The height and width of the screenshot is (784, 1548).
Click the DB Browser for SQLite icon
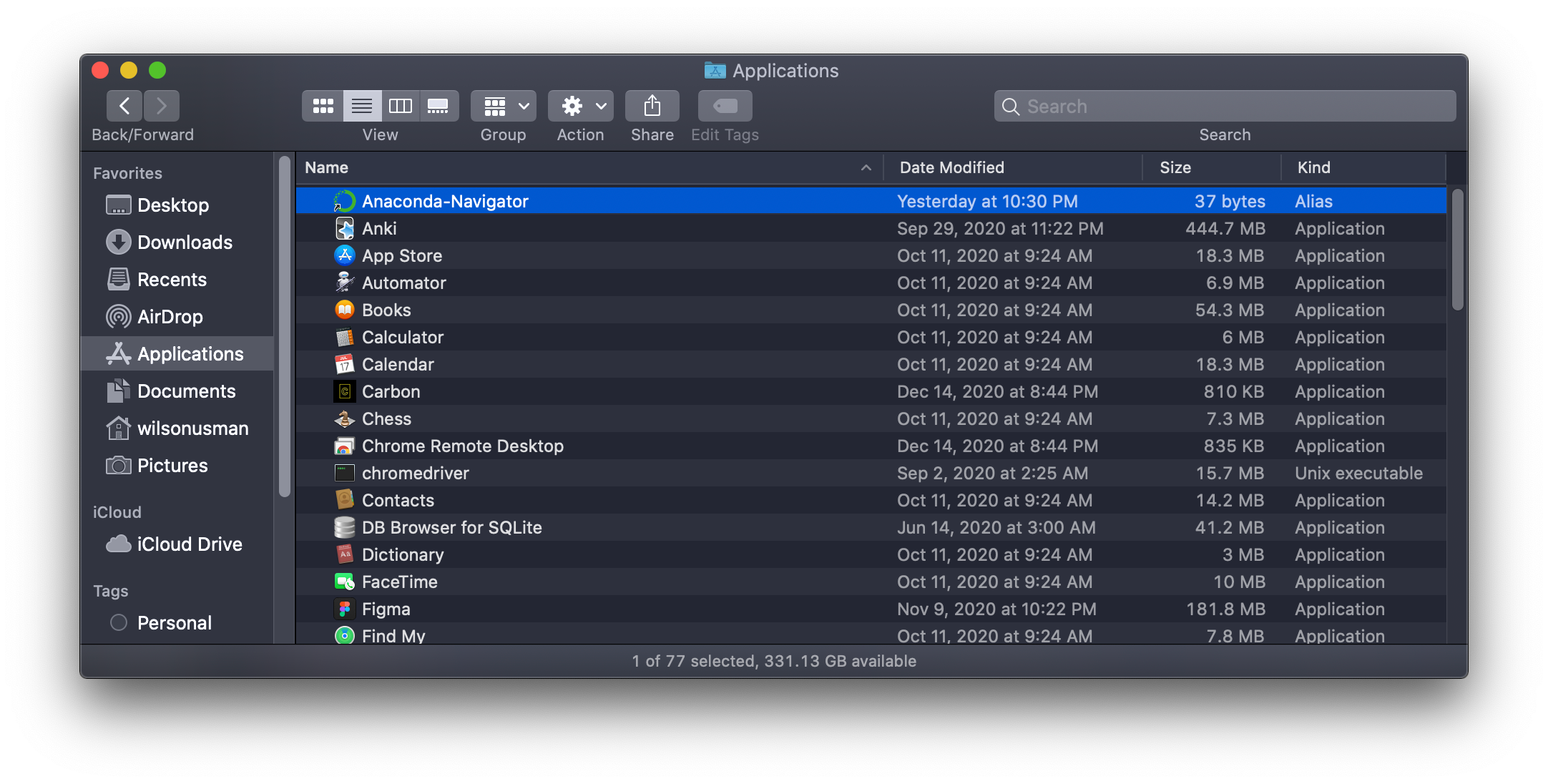[345, 527]
